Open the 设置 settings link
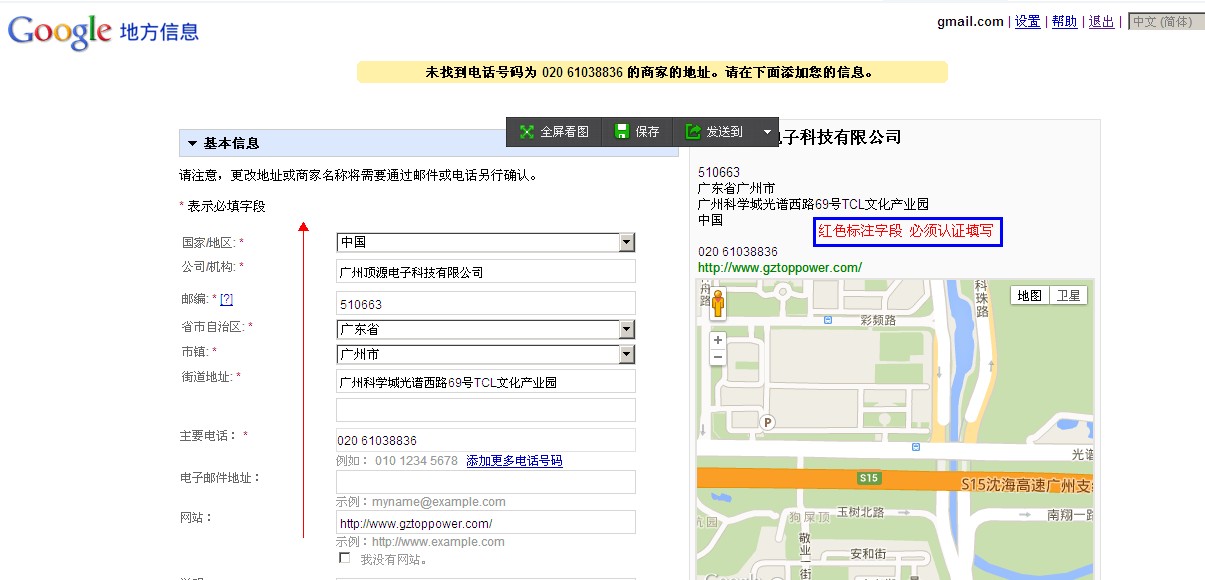The width and height of the screenshot is (1205, 580). (x=1028, y=21)
